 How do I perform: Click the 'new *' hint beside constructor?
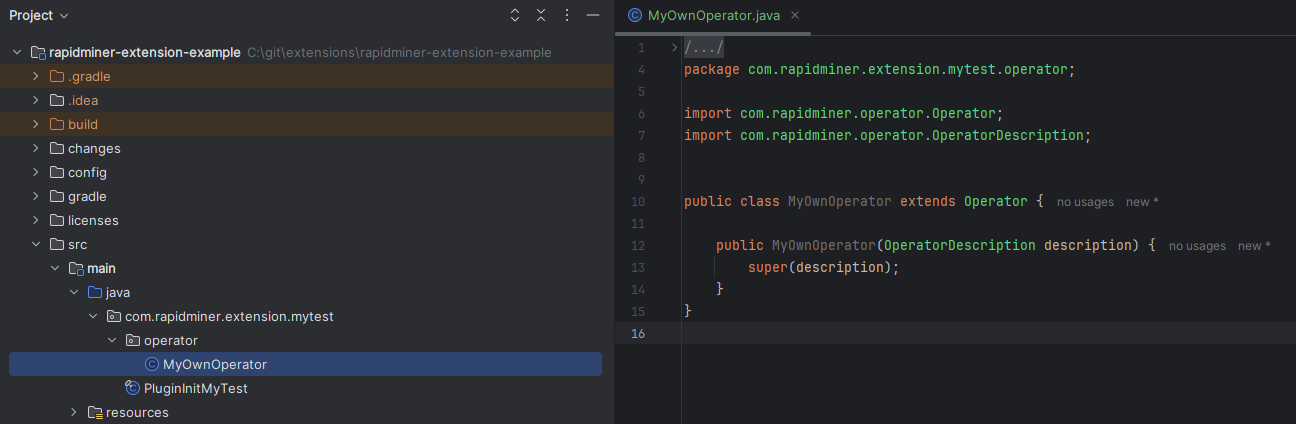point(1254,246)
